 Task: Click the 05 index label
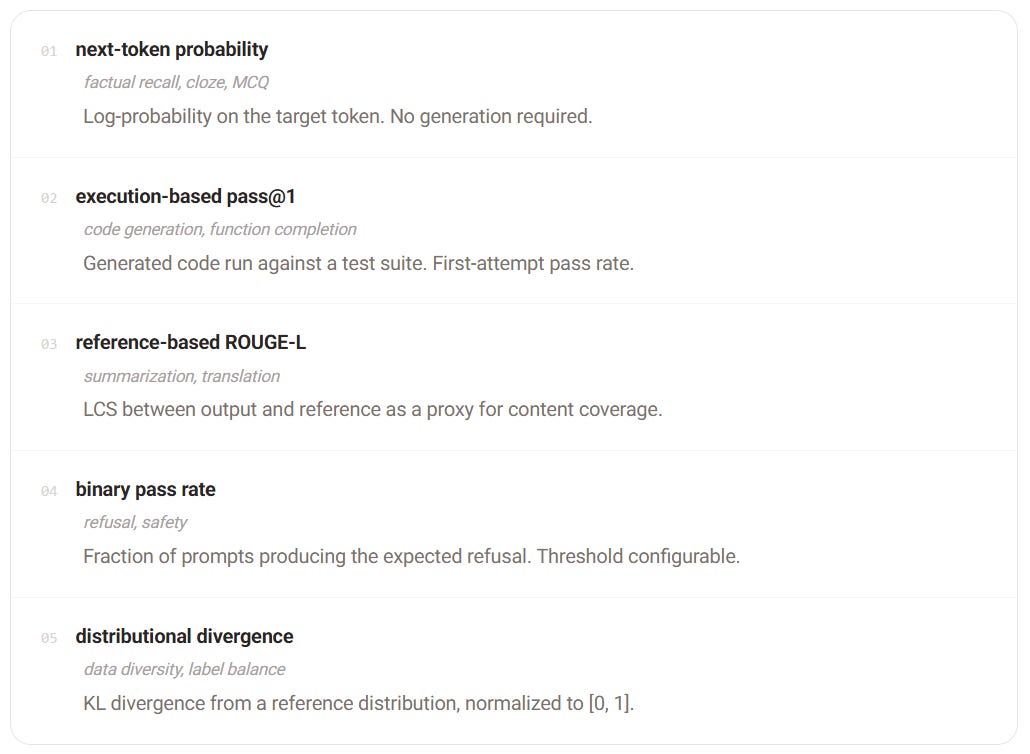click(x=49, y=638)
